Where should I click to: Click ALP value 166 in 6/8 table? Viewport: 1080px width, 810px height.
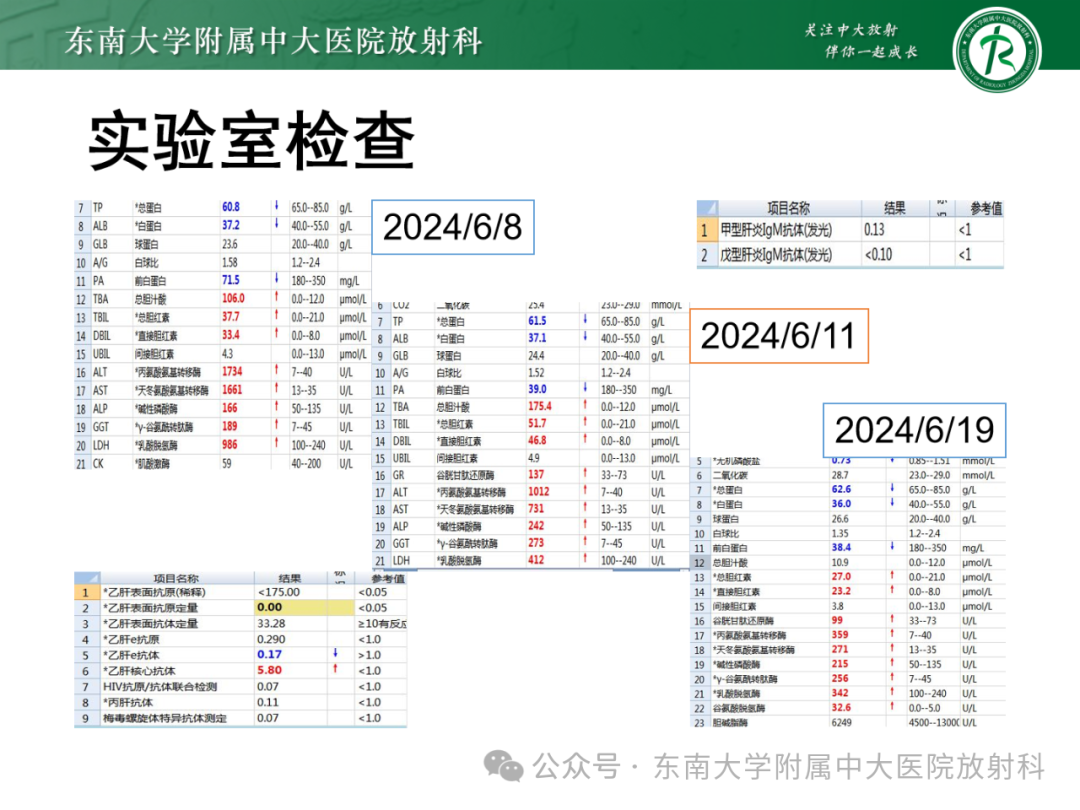tap(229, 408)
